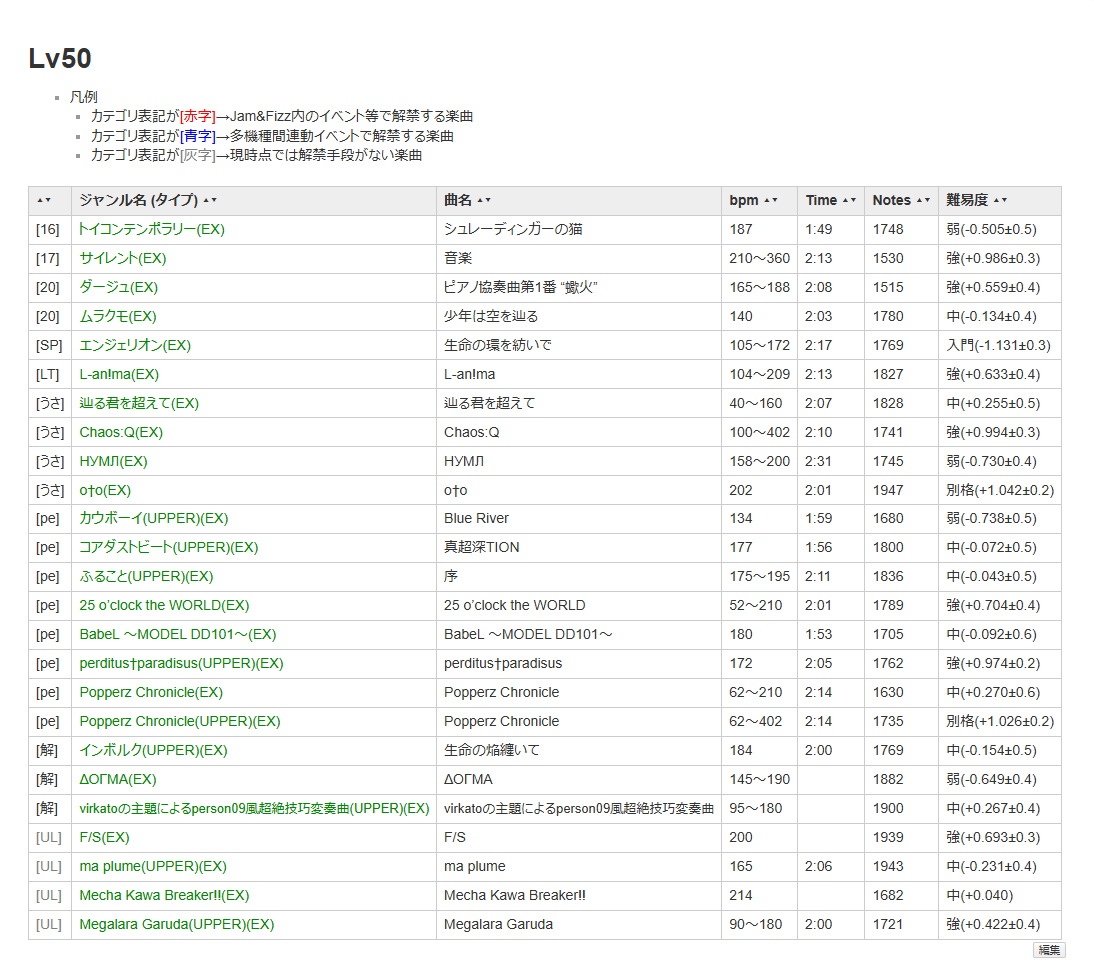Open サイレント(EX) link
Screen dimensions: 1094x964
click(123, 258)
